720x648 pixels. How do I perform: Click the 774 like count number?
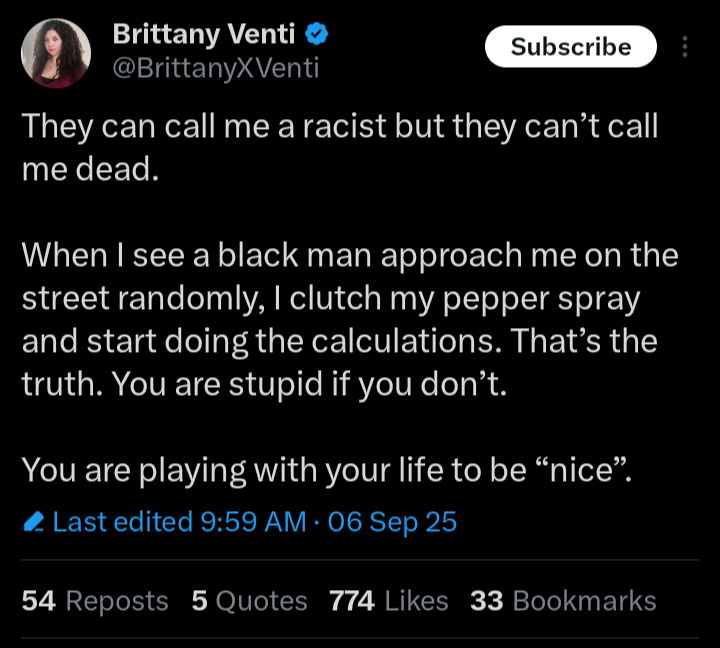(351, 601)
